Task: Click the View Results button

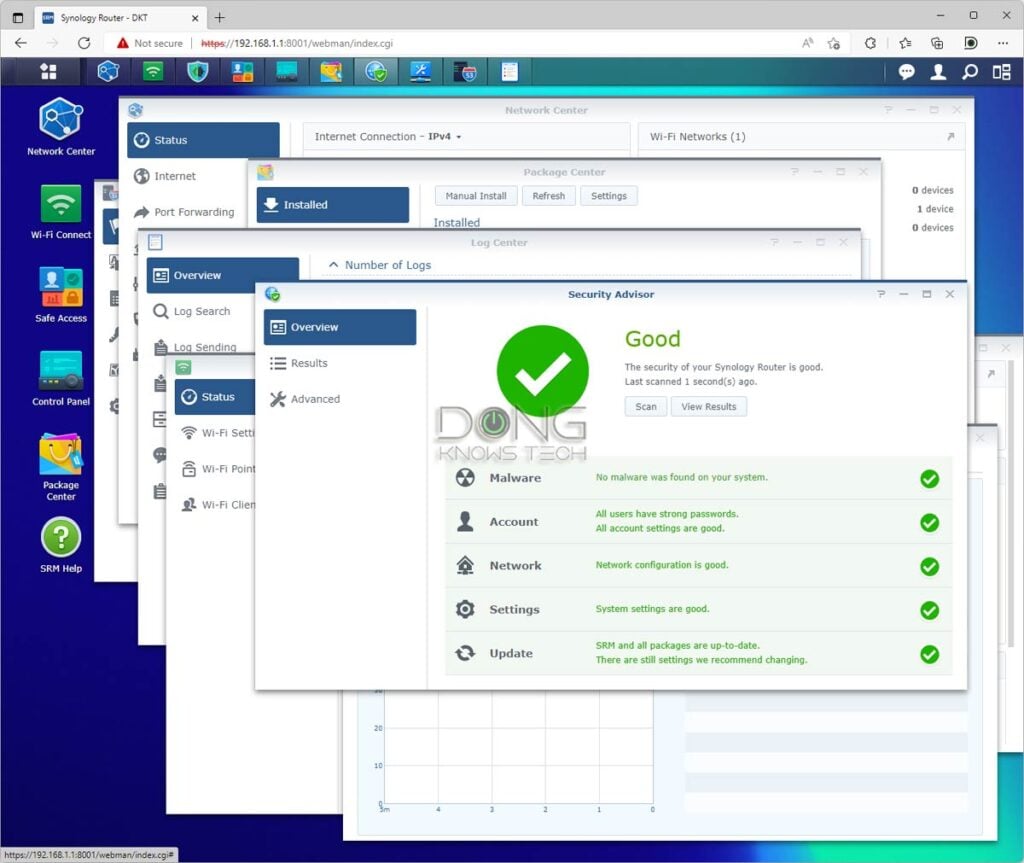Action: coord(709,406)
